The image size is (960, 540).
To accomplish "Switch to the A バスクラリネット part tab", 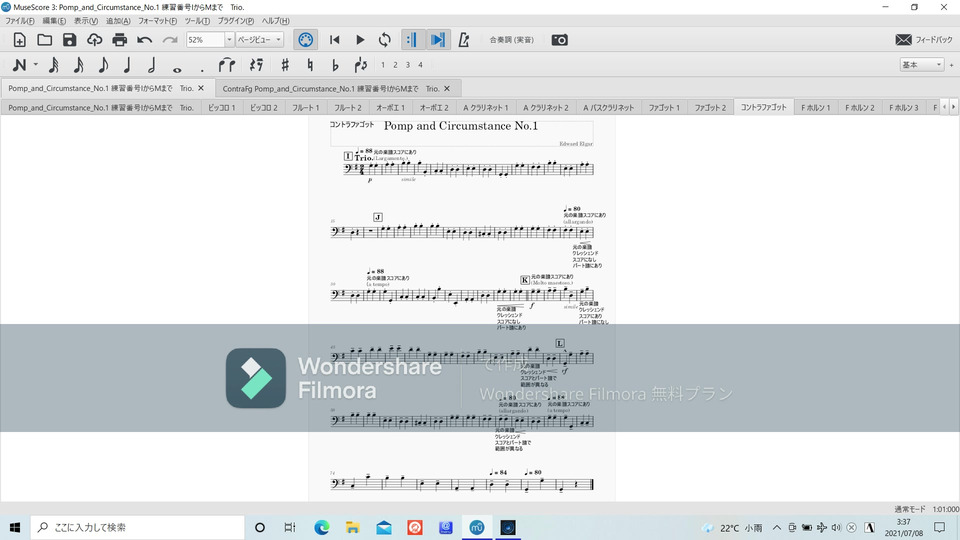I will tap(608, 108).
